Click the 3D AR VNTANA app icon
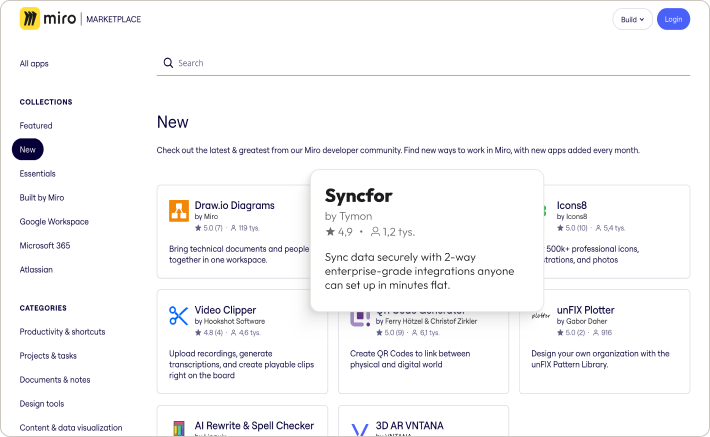 point(360,429)
